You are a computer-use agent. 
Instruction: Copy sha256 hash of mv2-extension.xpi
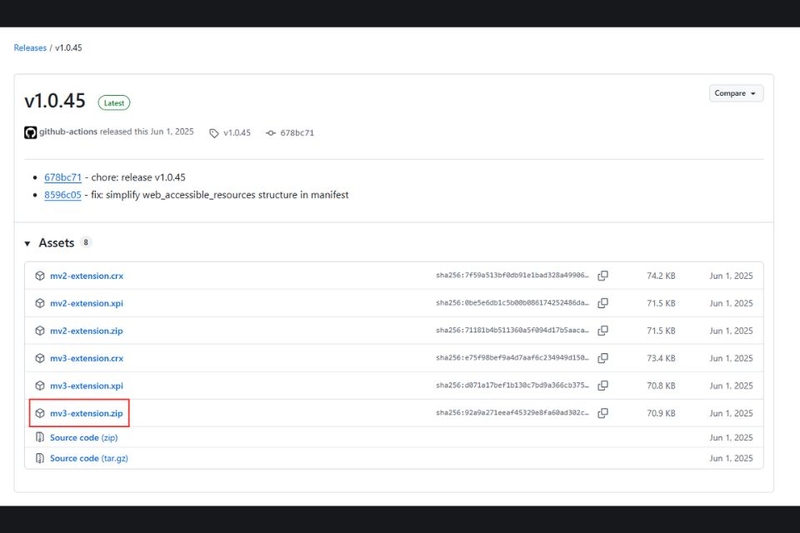603,303
